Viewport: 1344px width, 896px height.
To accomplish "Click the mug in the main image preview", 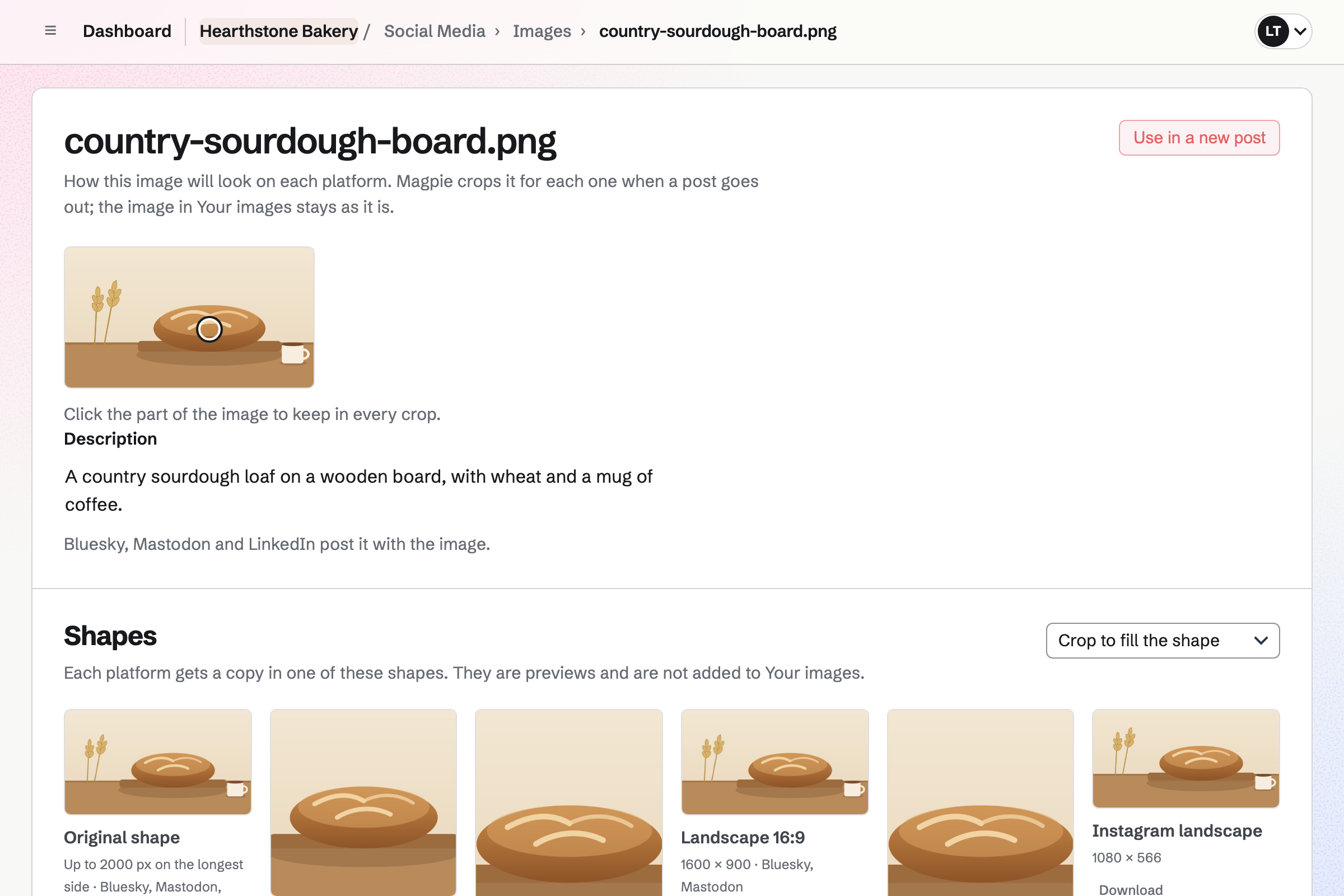I will coord(295,353).
